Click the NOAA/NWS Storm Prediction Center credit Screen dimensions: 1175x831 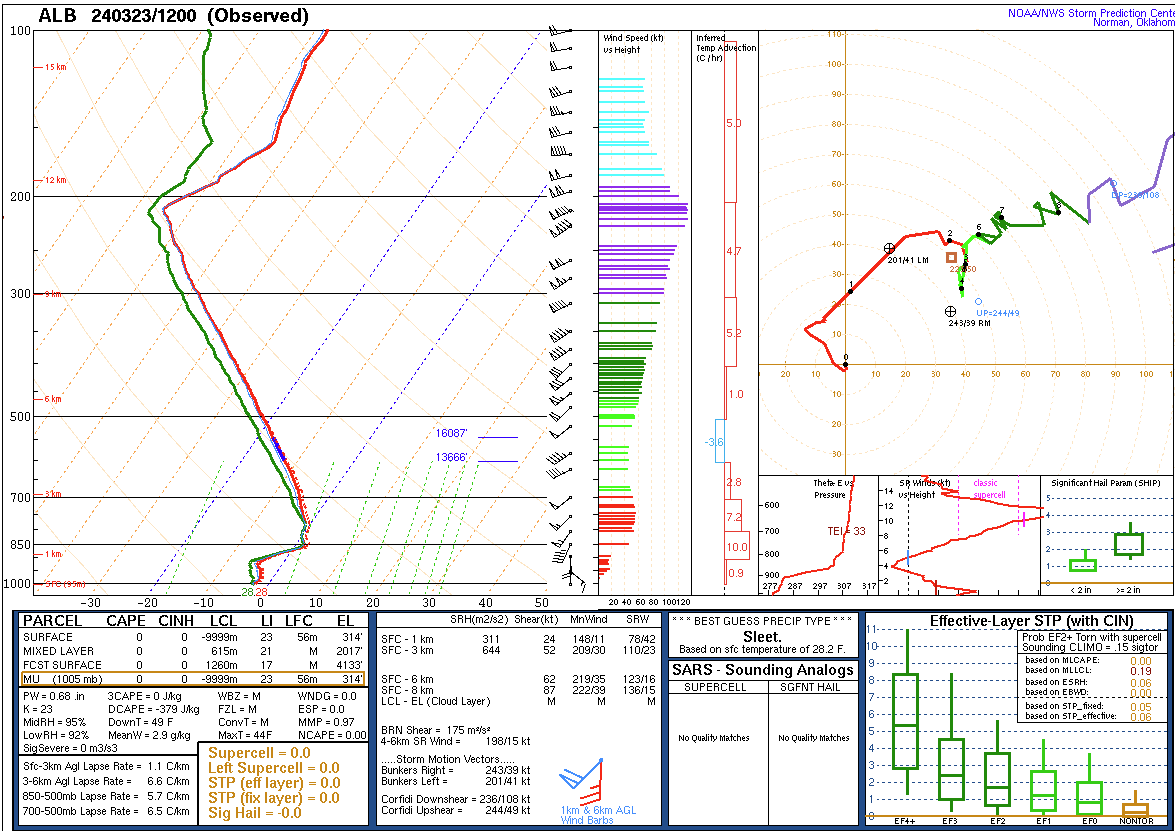pyautogui.click(x=1091, y=17)
